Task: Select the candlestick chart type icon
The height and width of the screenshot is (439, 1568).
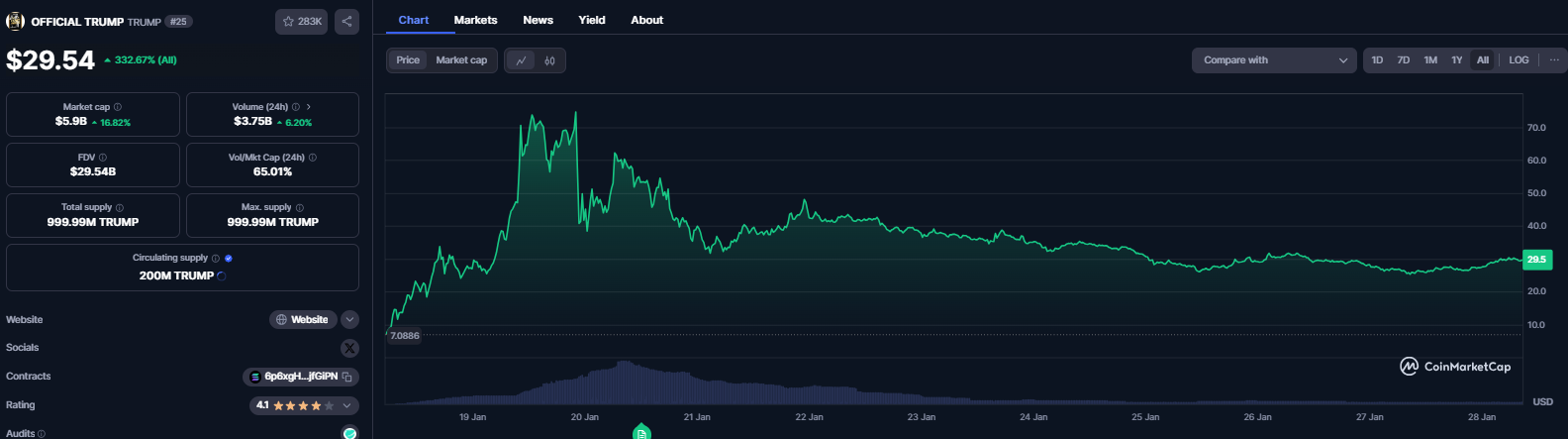Action: tap(549, 60)
